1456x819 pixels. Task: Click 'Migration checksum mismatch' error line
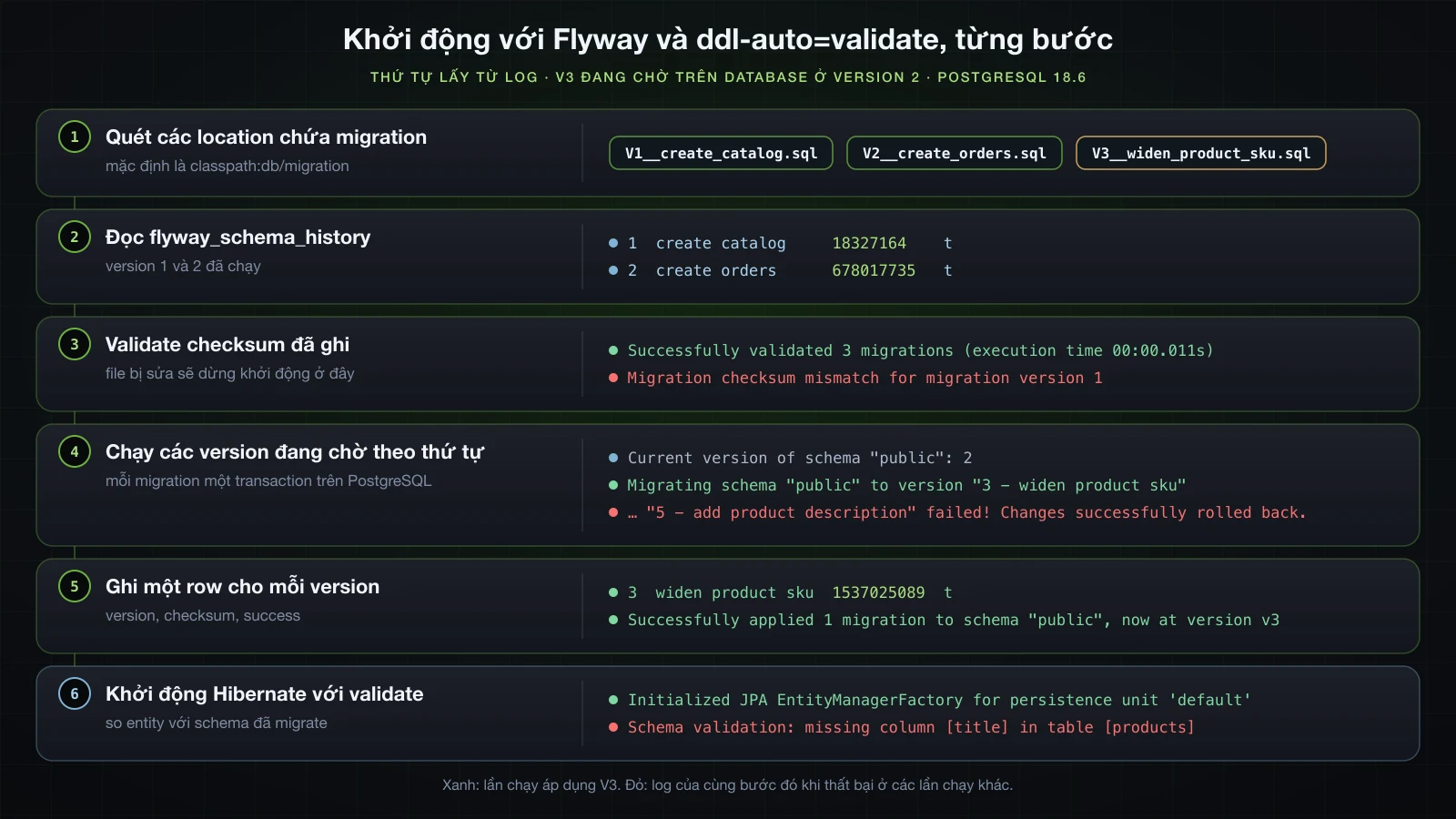click(x=855, y=378)
